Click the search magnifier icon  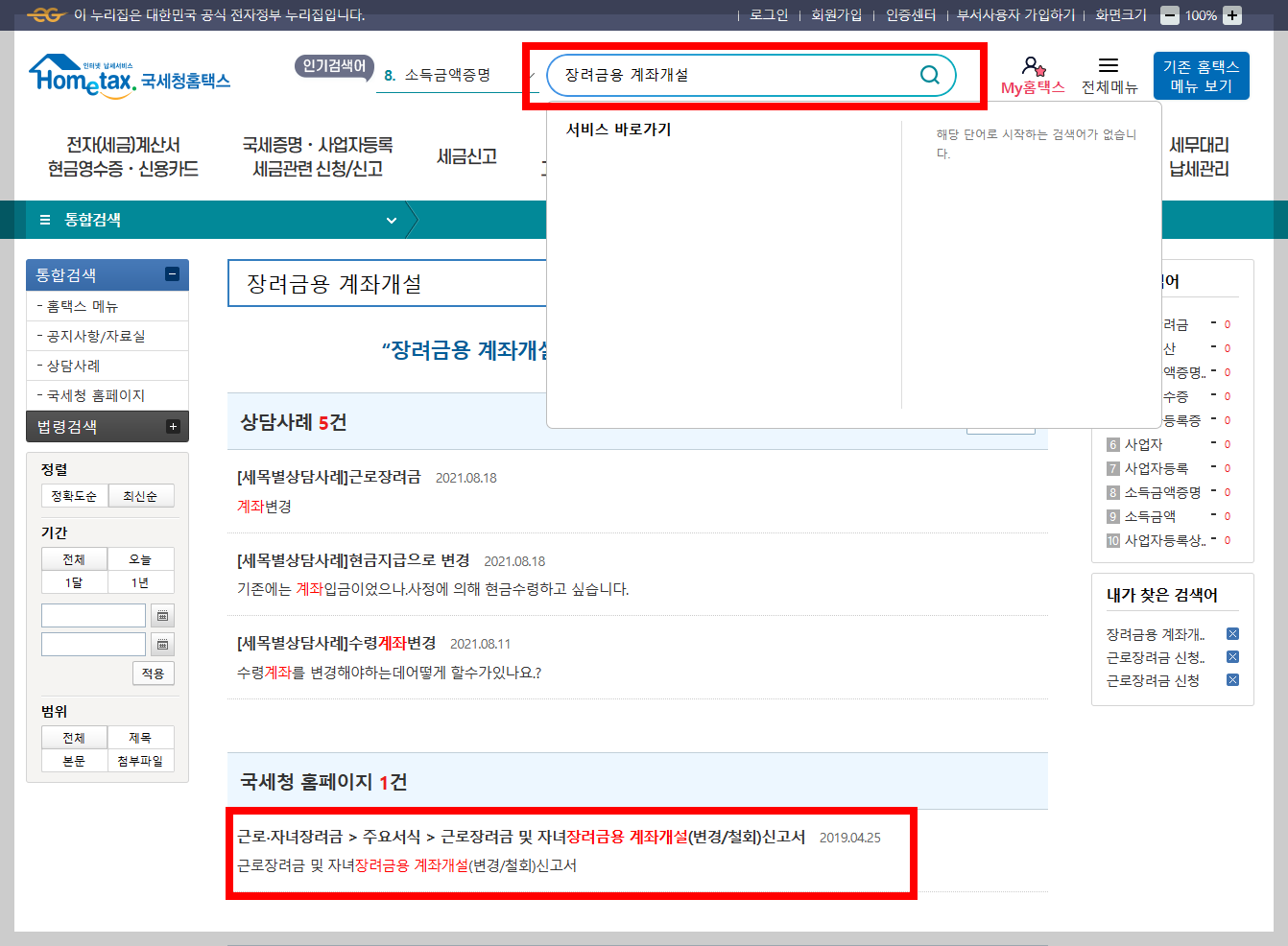tap(928, 74)
